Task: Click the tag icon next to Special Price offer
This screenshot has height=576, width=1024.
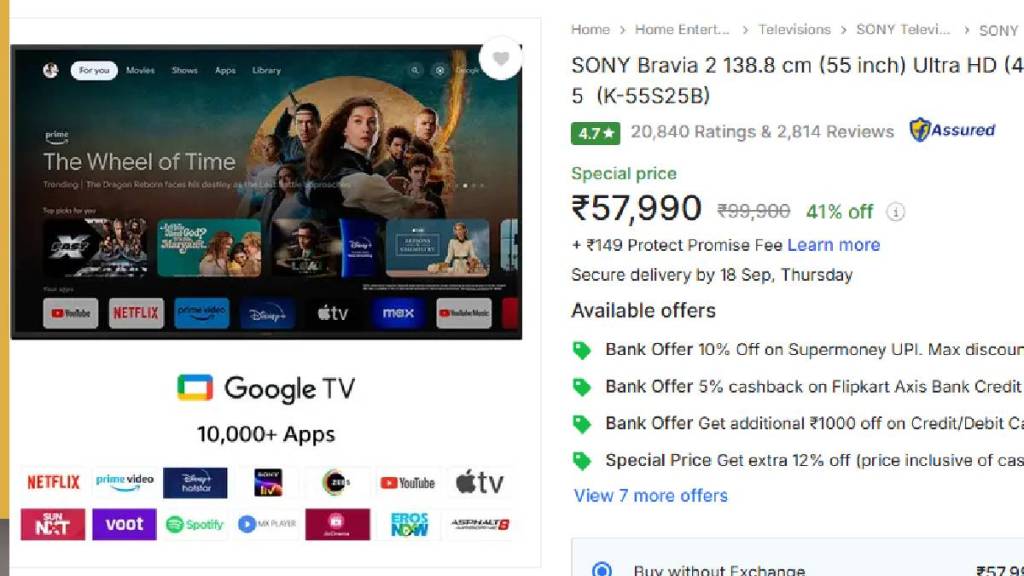Action: (x=581, y=461)
